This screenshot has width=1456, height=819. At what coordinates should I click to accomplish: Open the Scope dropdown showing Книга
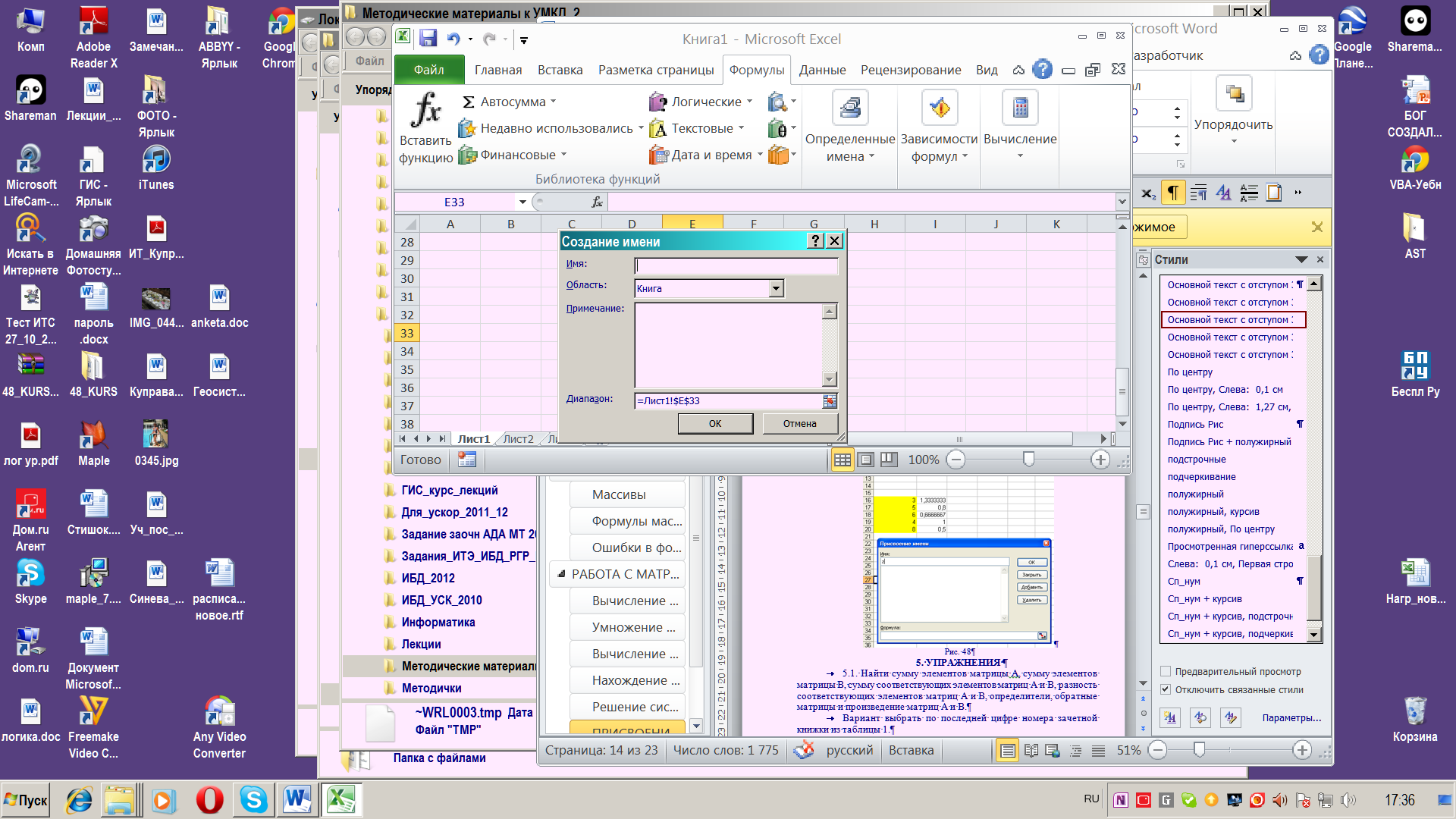776,288
